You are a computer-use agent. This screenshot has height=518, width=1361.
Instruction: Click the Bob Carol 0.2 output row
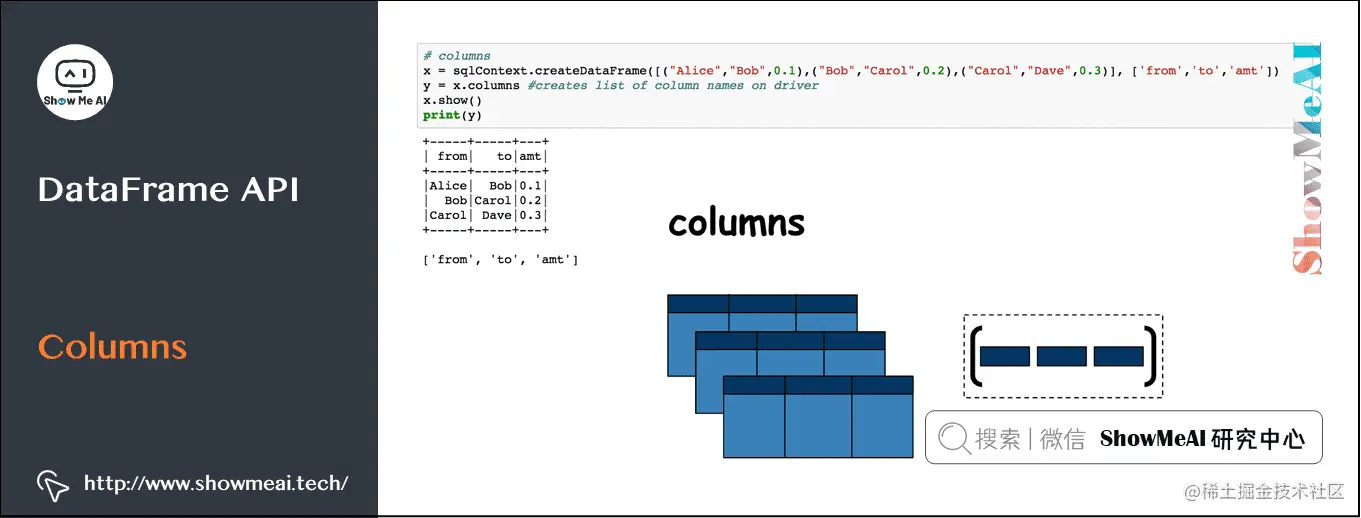[486, 201]
